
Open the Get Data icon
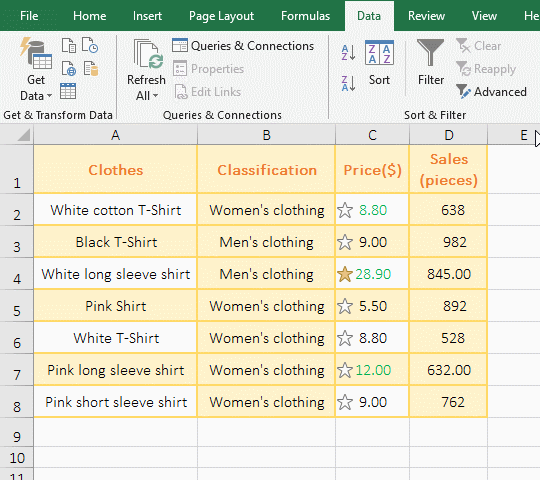click(x=36, y=54)
